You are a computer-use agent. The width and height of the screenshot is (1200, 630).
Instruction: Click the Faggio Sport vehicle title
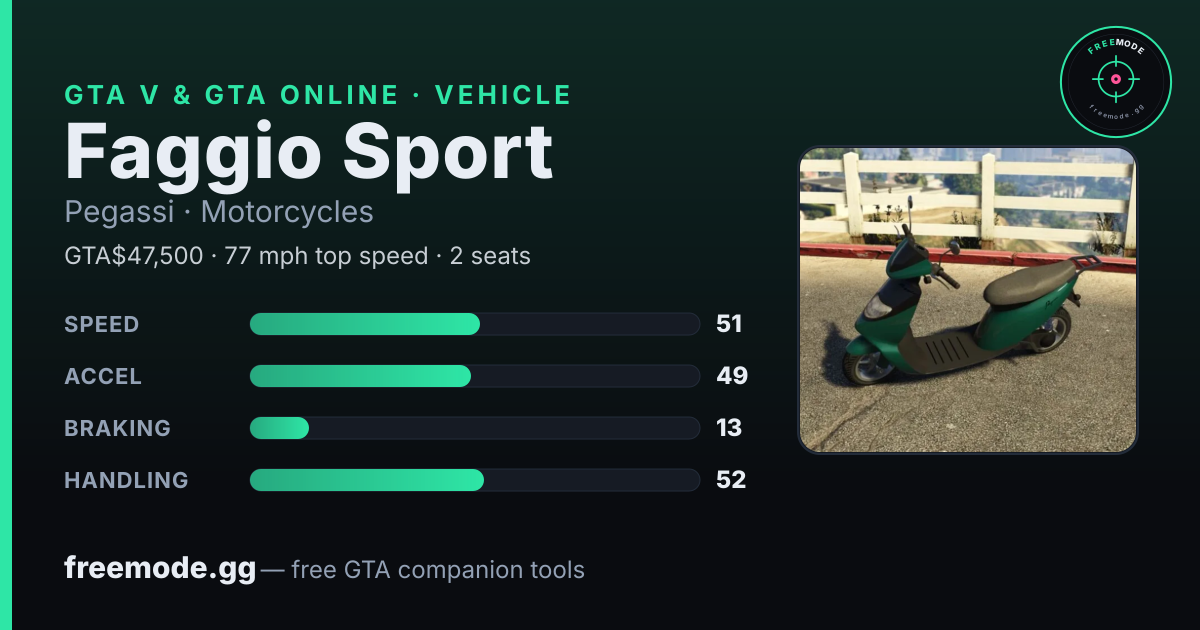309,152
